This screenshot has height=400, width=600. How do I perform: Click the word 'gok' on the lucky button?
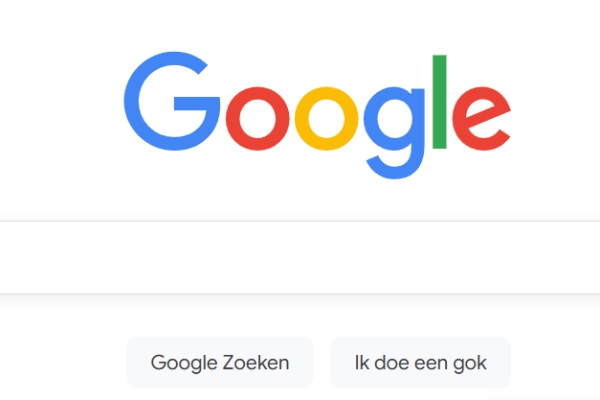click(x=470, y=364)
